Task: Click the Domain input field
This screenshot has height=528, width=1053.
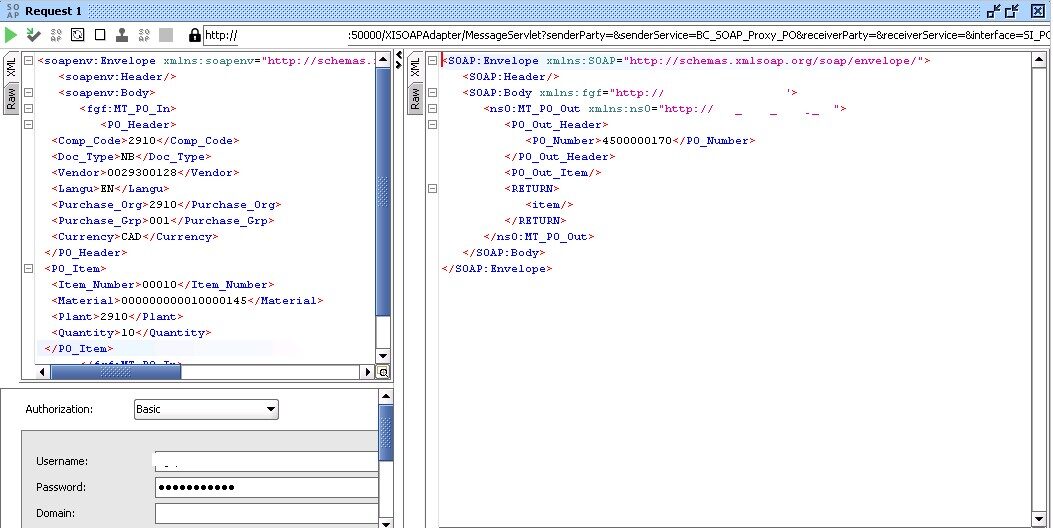Action: click(x=266, y=513)
